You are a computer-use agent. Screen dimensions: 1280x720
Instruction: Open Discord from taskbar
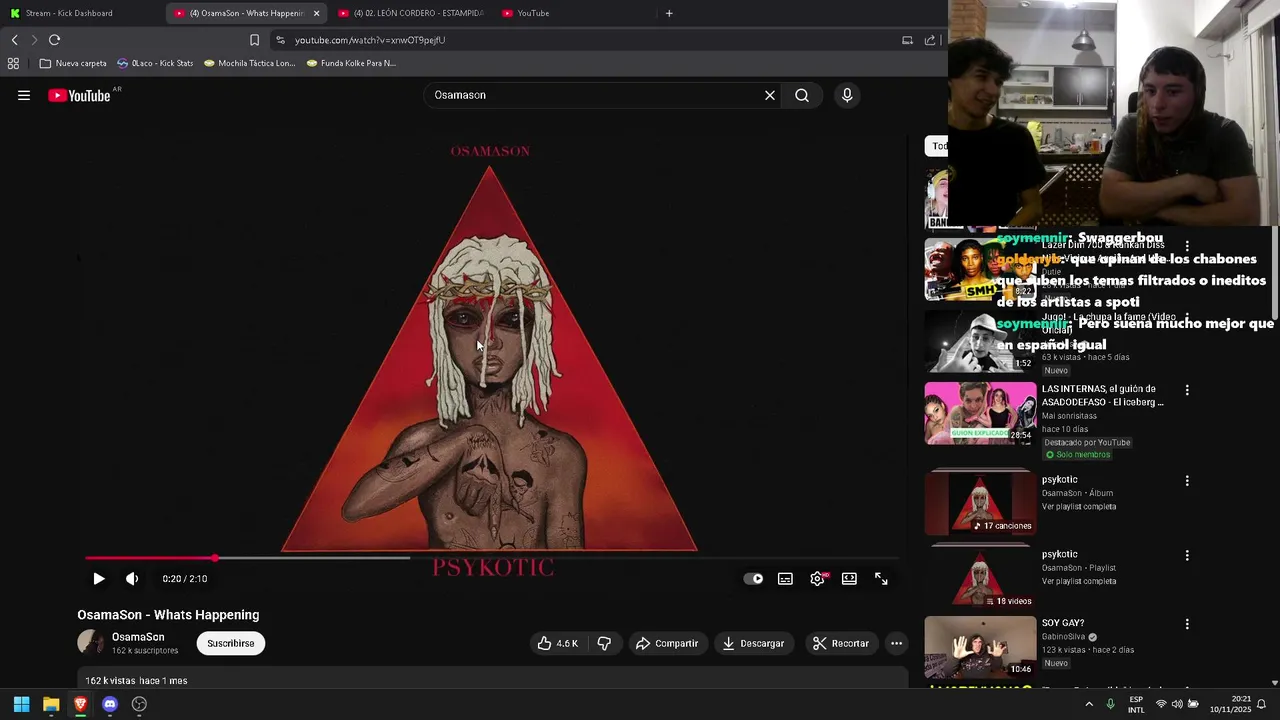point(110,704)
